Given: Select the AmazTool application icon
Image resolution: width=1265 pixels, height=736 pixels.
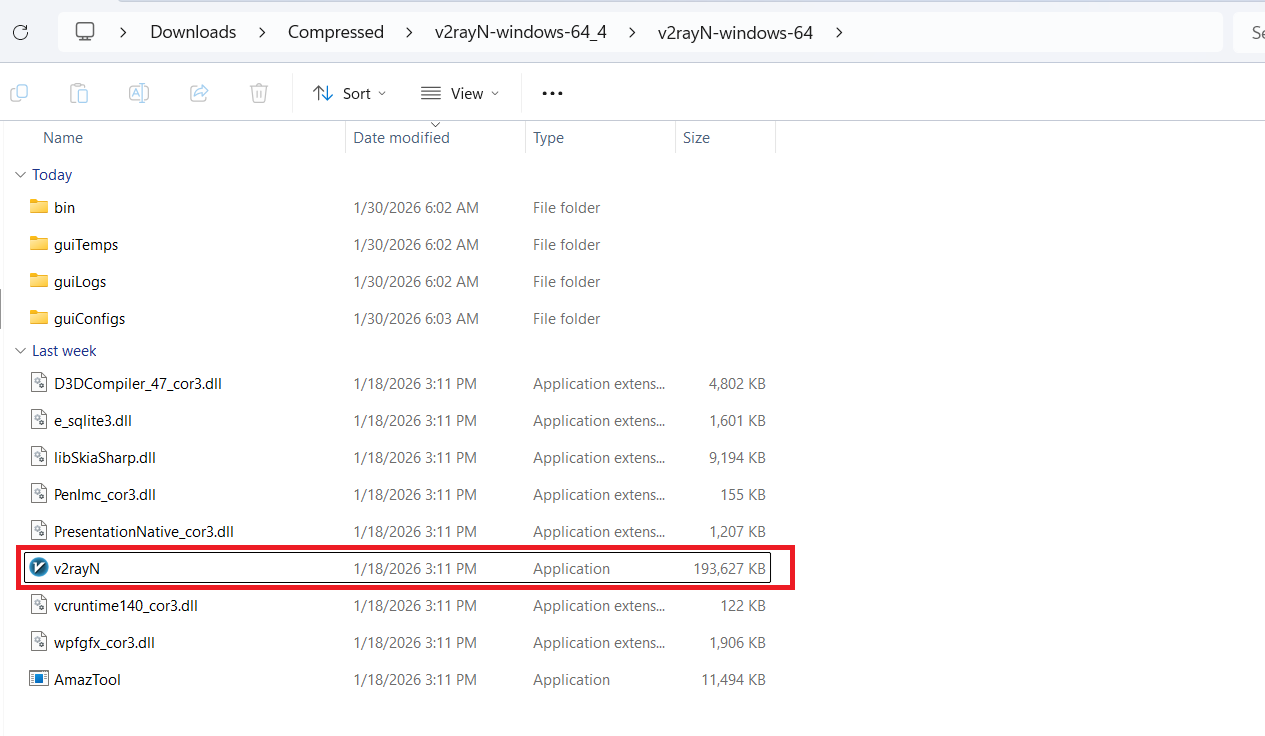Looking at the screenshot, I should 39,679.
